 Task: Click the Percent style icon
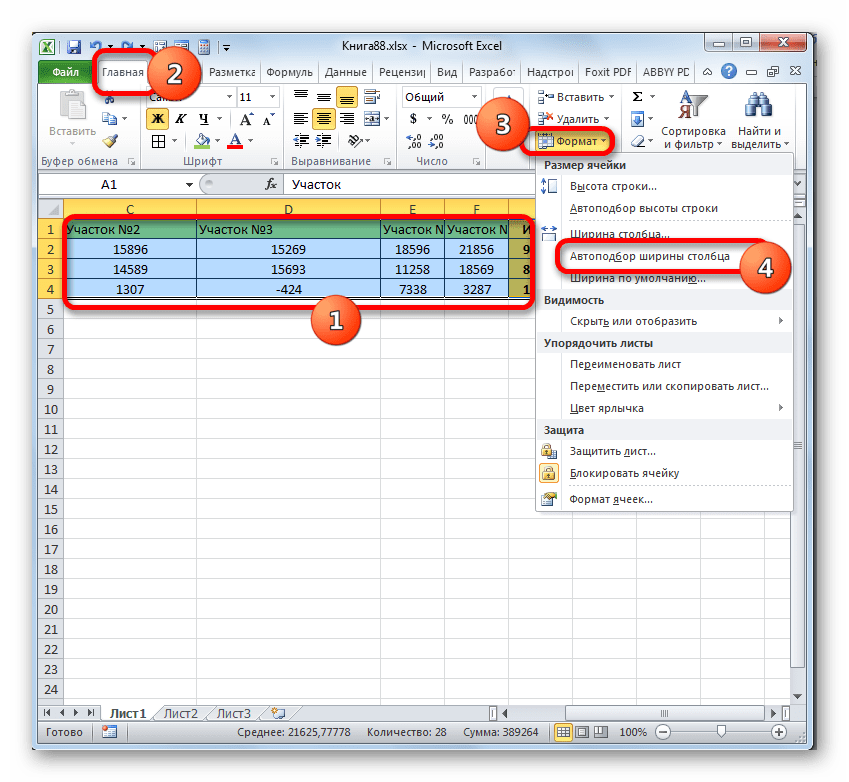(447, 119)
